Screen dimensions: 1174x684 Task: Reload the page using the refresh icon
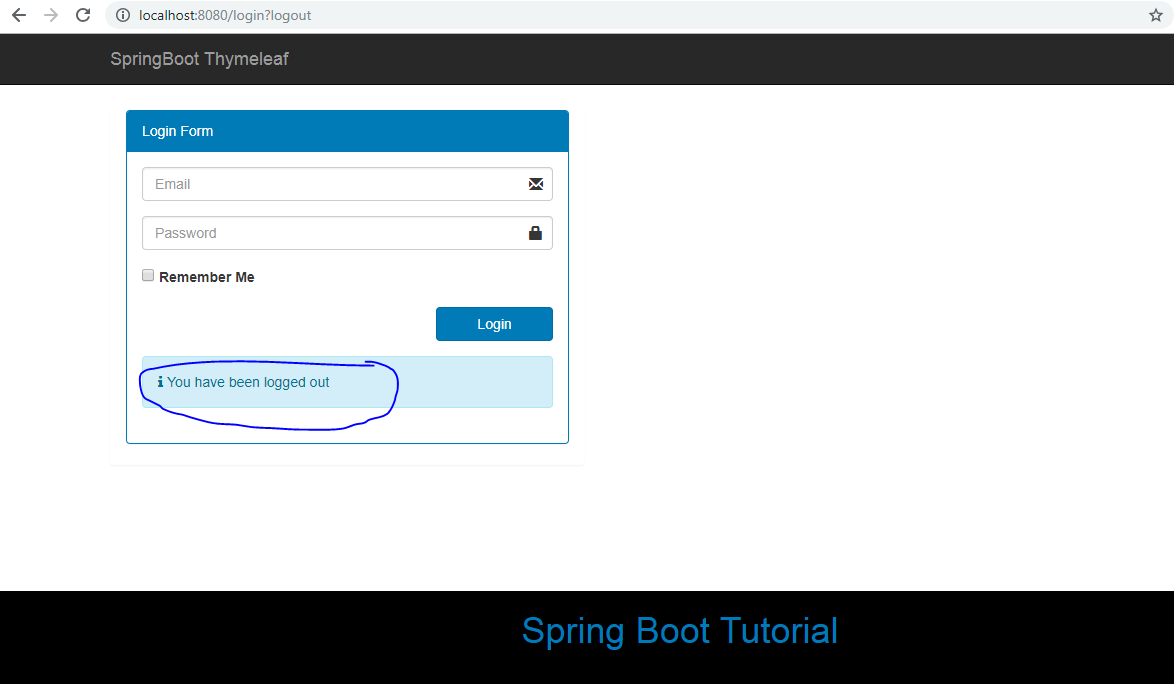(83, 15)
